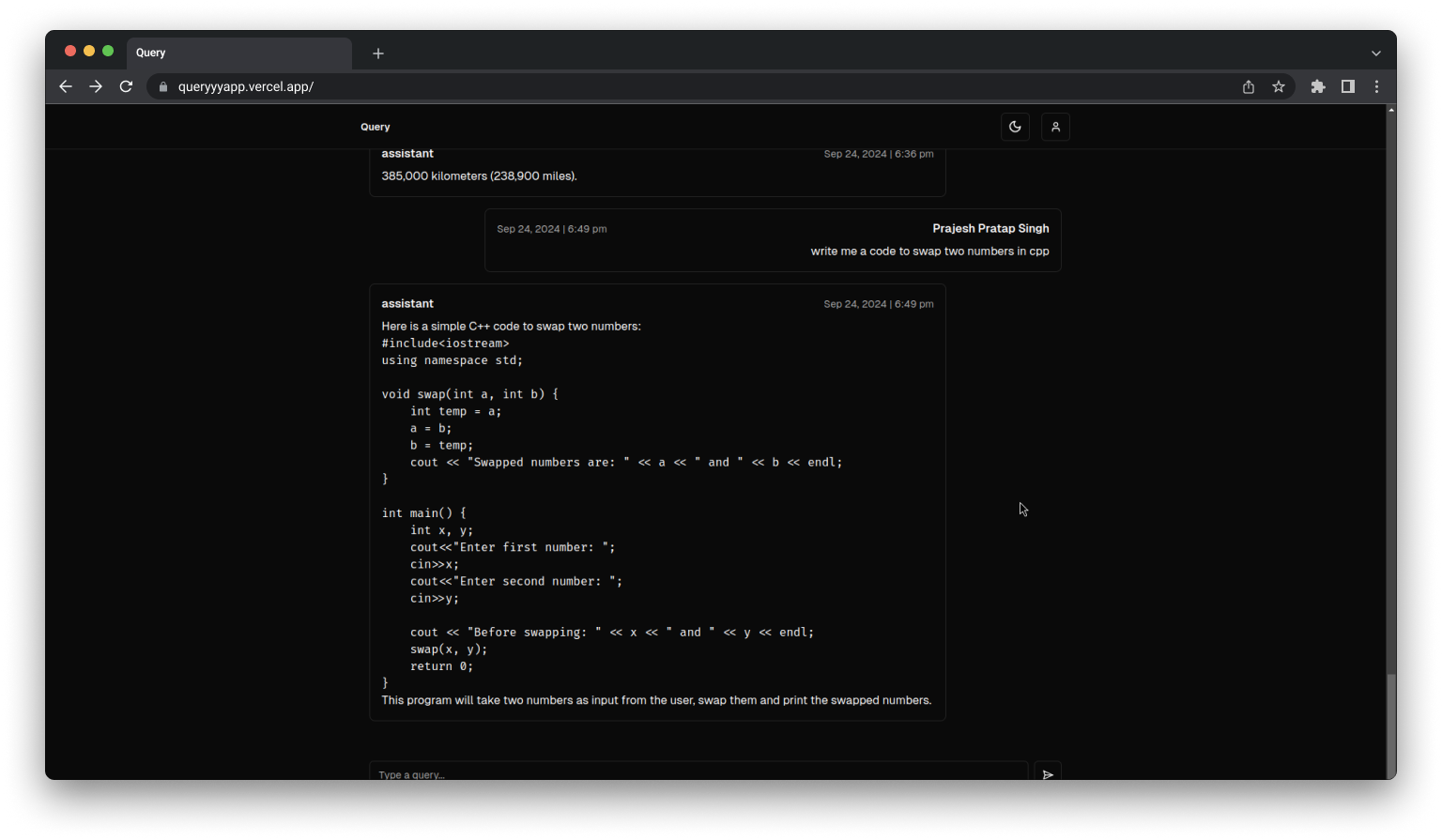This screenshot has width=1442, height=840.
Task: Click the 'return 0;' code line
Action: pyautogui.click(x=441, y=666)
